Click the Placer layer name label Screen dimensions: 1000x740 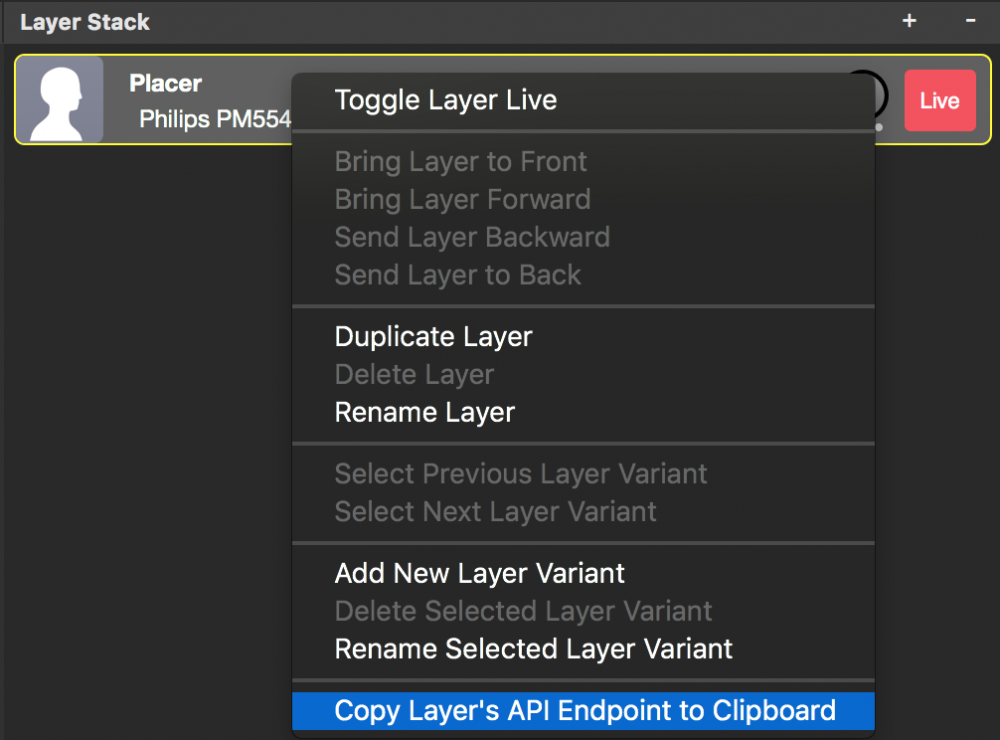[x=165, y=83]
